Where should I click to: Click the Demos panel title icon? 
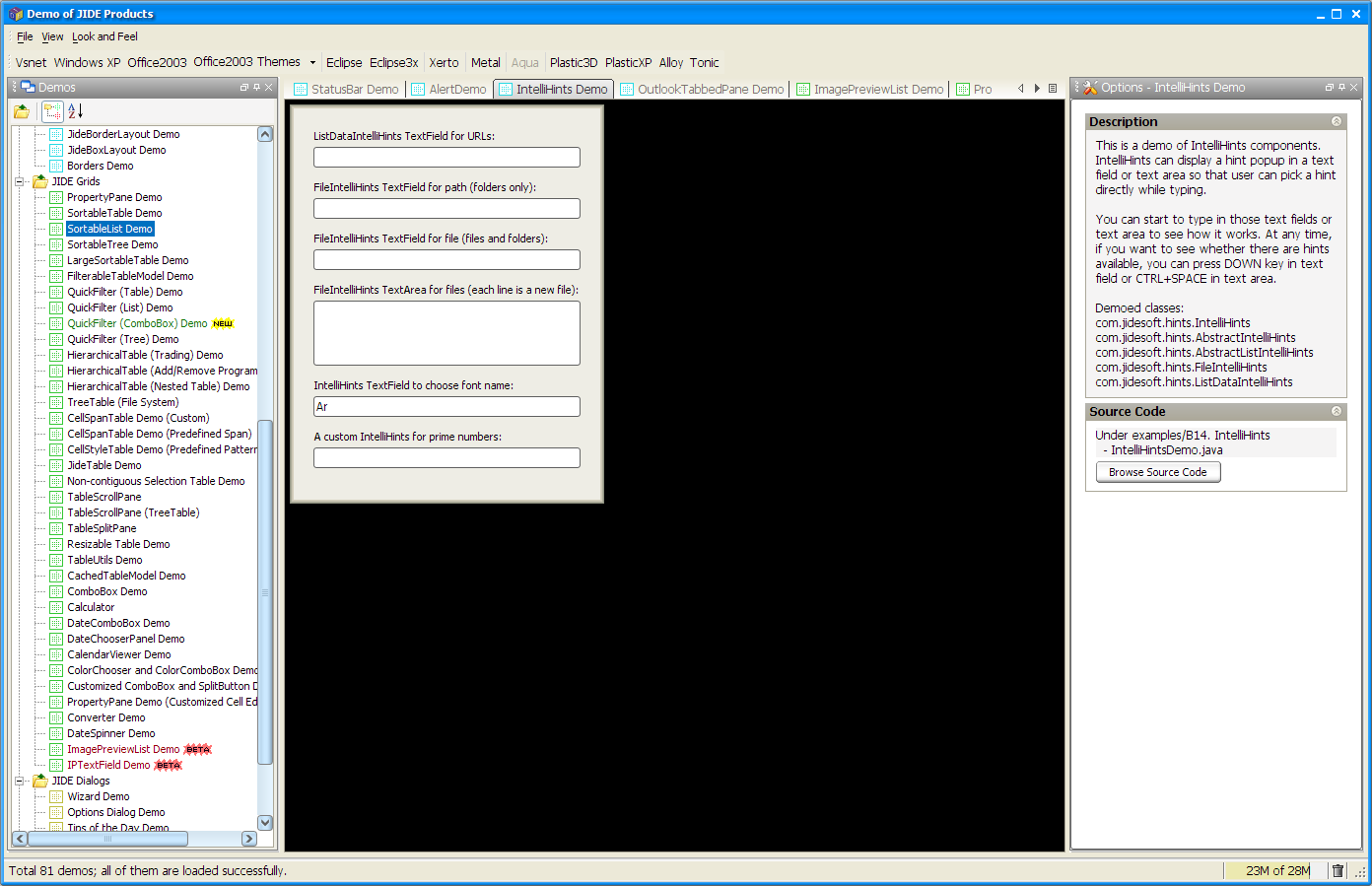coord(28,88)
